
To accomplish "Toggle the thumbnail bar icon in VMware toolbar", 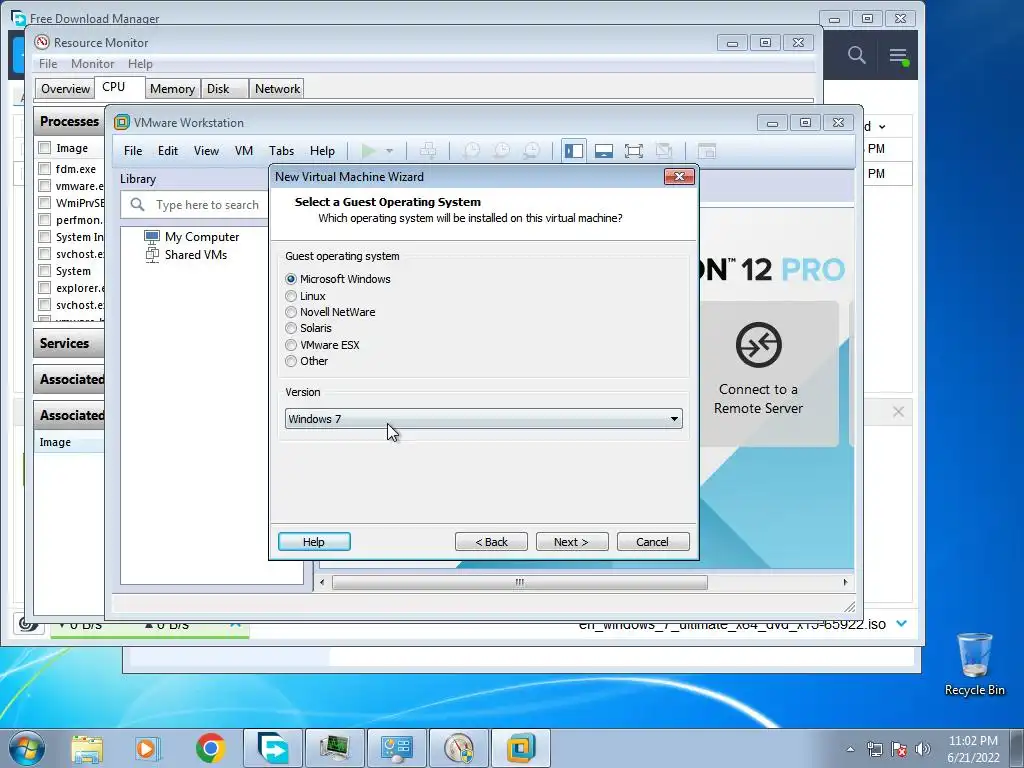I will pyautogui.click(x=603, y=151).
